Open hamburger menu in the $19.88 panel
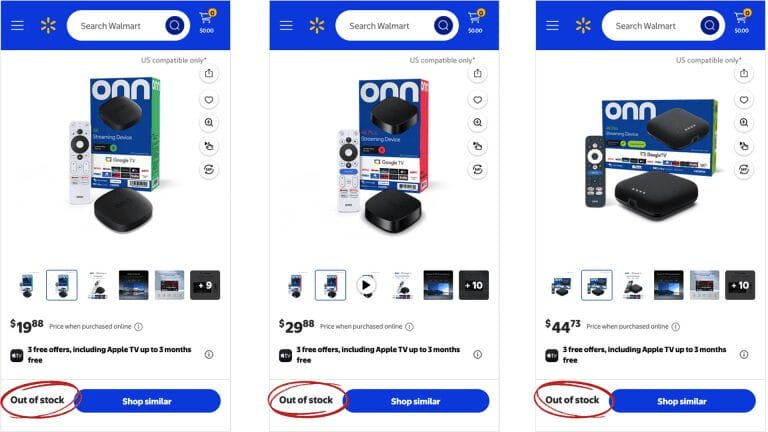 pos(18,25)
